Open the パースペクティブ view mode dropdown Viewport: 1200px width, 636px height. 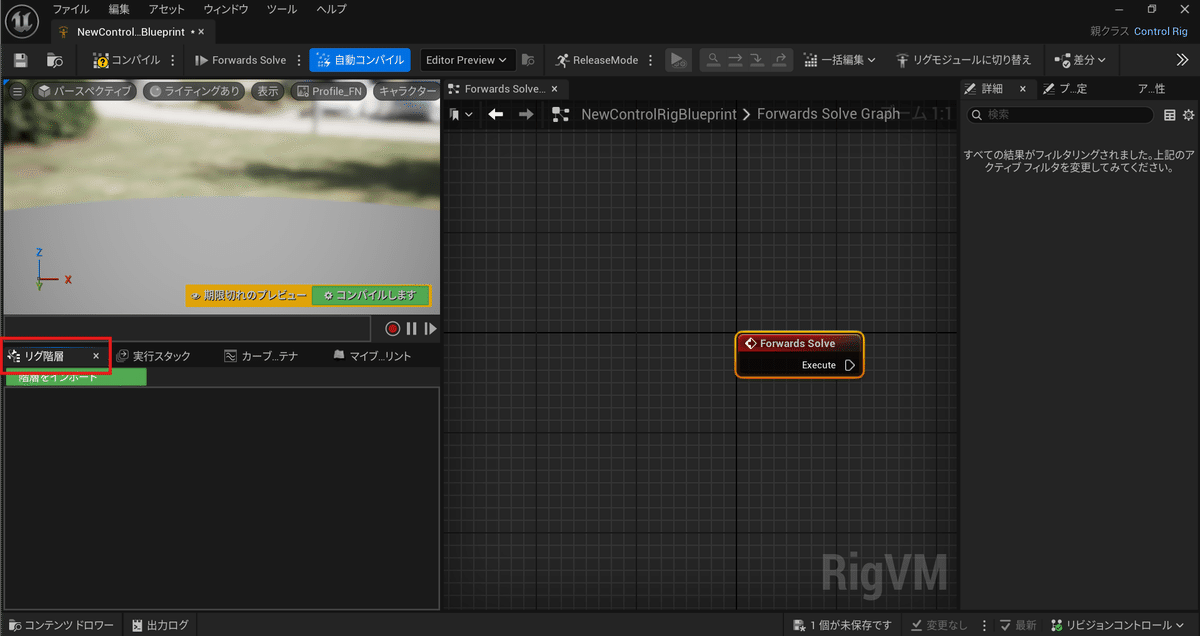coord(85,91)
